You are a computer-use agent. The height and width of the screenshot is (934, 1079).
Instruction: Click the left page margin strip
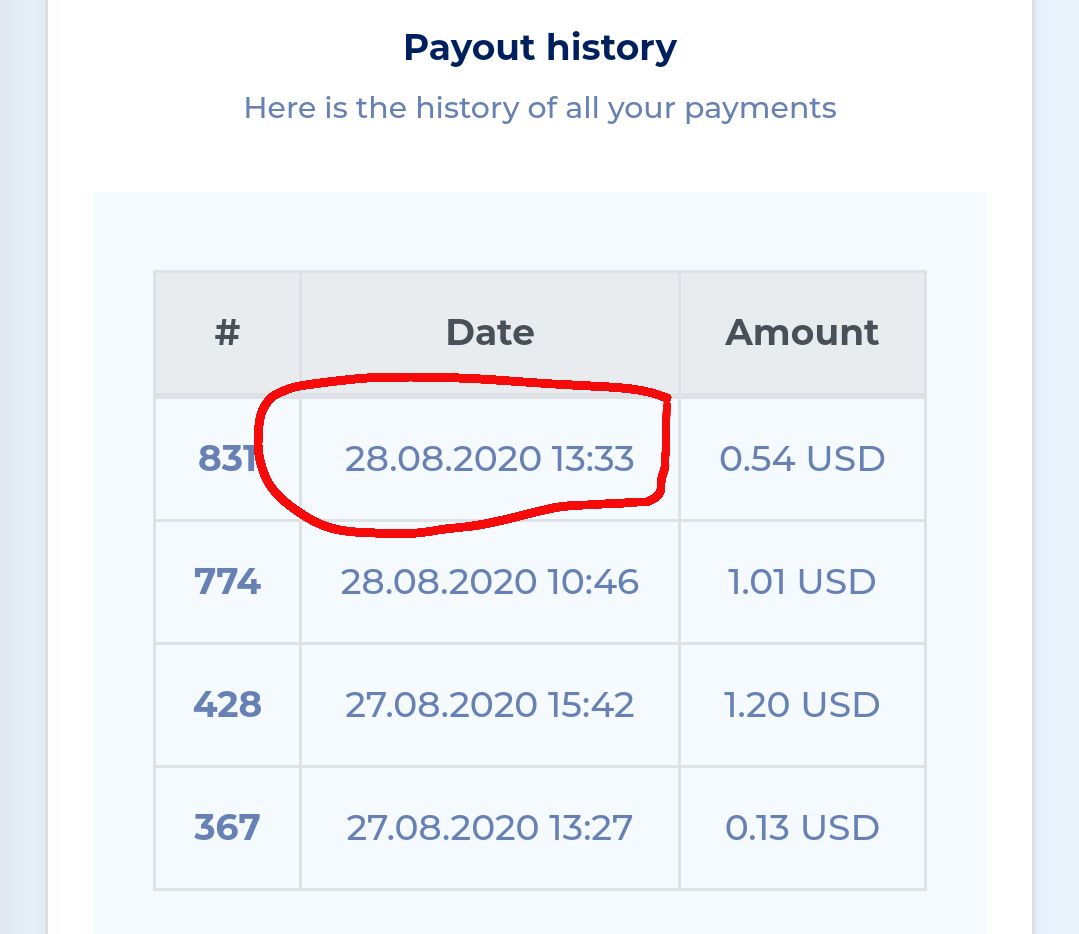[x=23, y=467]
